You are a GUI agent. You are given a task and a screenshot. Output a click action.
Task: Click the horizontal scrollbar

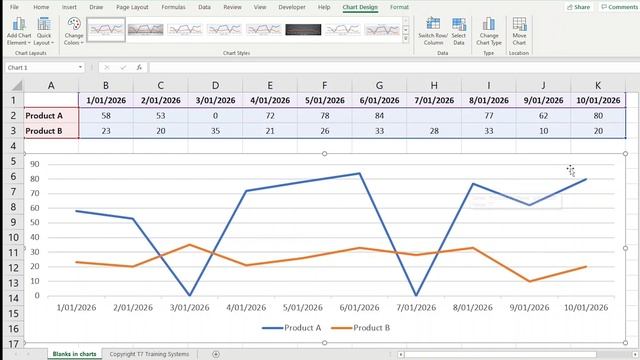point(500,354)
